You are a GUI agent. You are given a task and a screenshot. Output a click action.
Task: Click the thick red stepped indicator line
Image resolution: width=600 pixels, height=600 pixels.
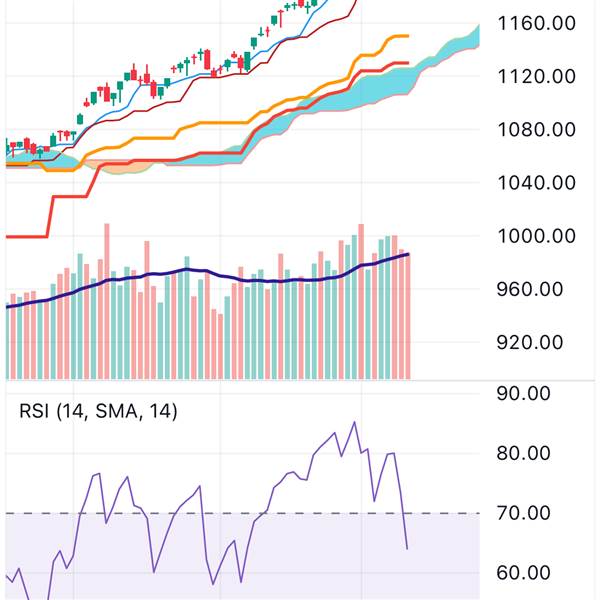[x=60, y=197]
